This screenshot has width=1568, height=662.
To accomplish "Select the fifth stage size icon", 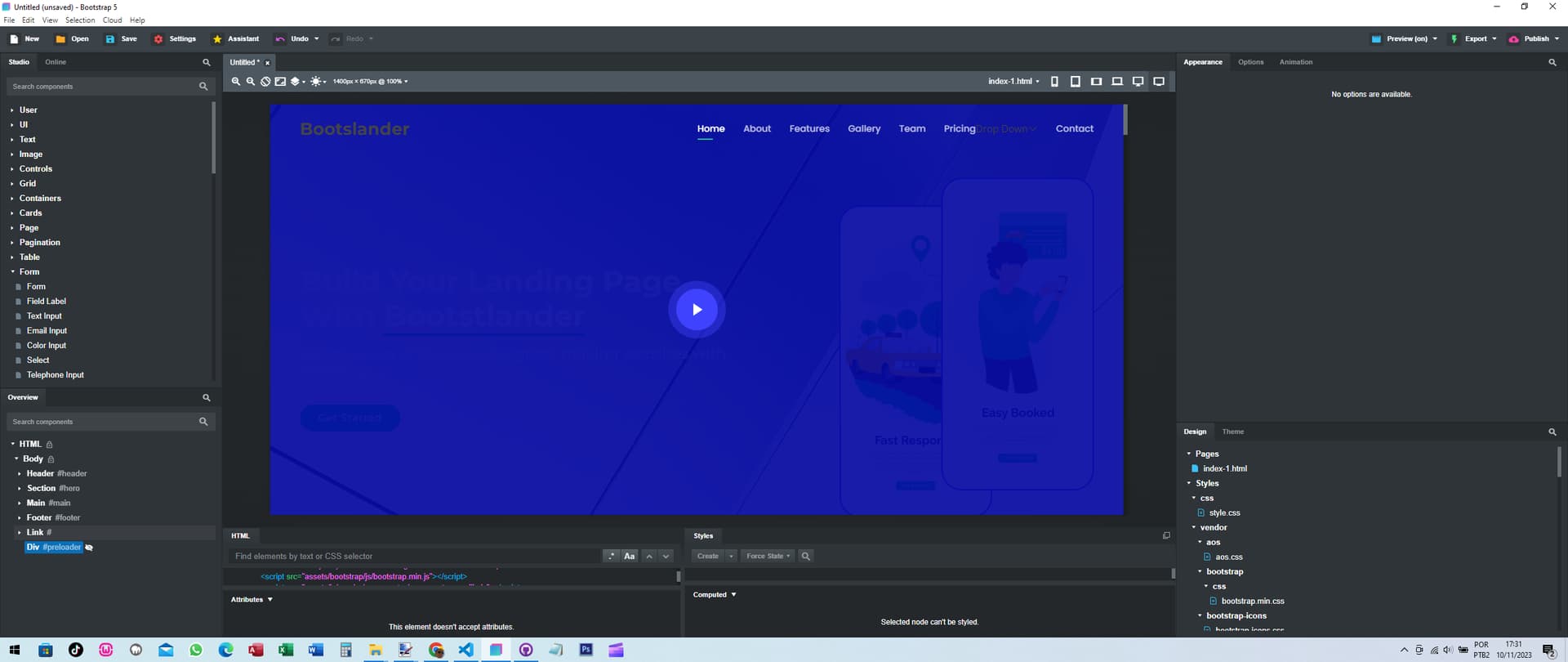I will pyautogui.click(x=1138, y=82).
